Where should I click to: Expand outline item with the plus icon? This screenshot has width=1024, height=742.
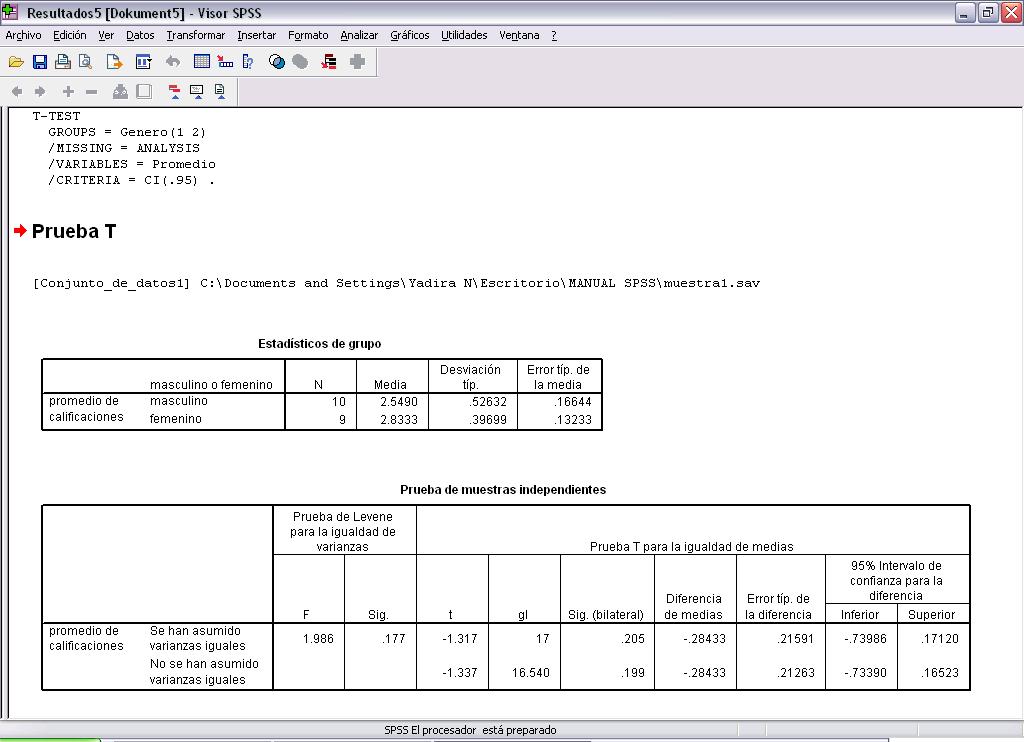pyautogui.click(x=68, y=91)
